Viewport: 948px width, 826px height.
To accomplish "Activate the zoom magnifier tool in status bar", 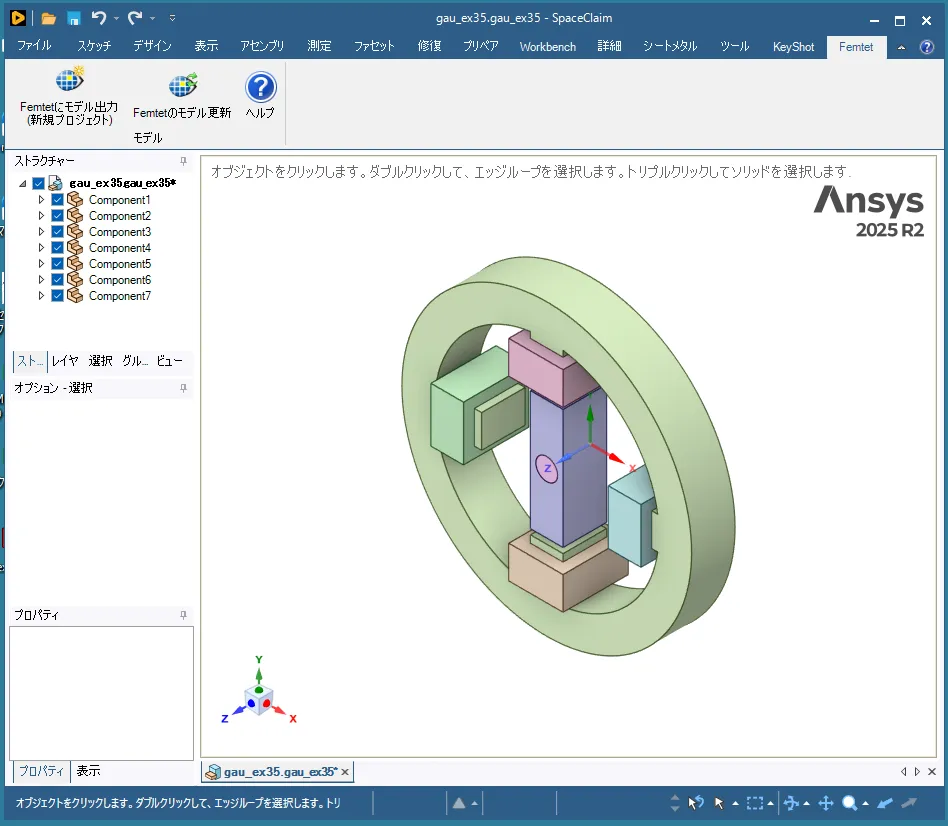I will [849, 803].
